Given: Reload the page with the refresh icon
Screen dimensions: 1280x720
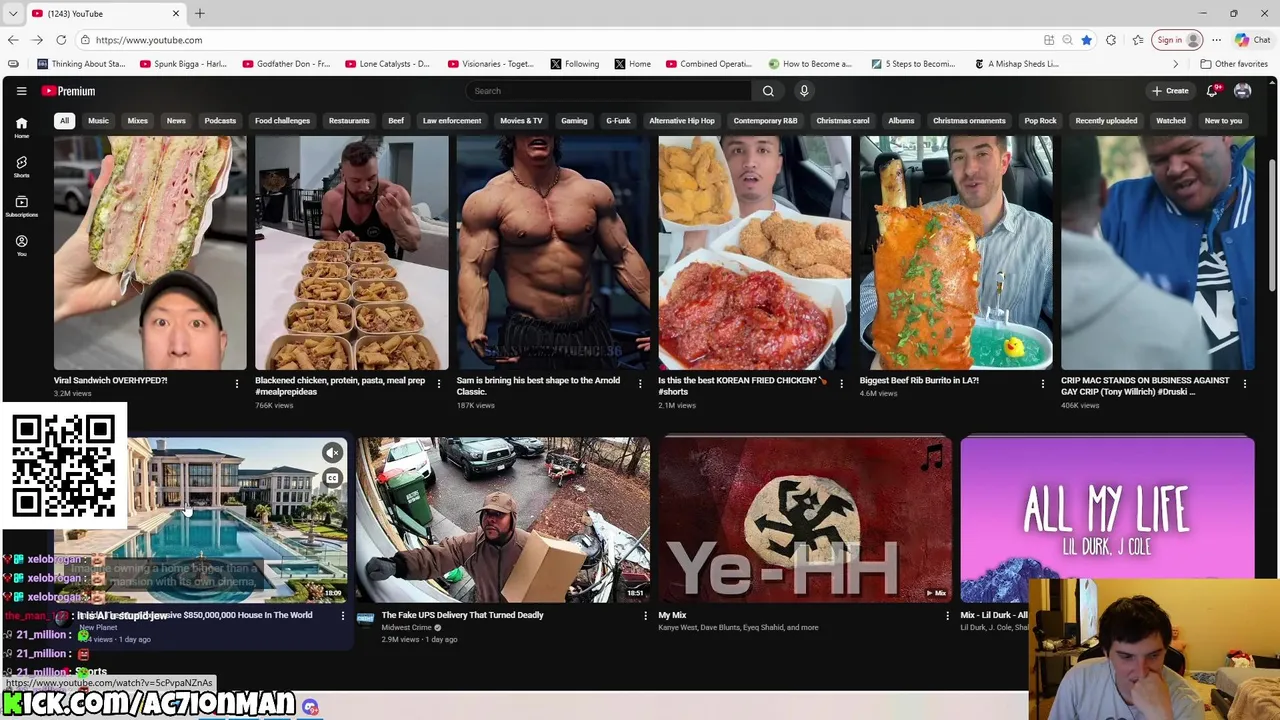Looking at the screenshot, I should tap(61, 40).
